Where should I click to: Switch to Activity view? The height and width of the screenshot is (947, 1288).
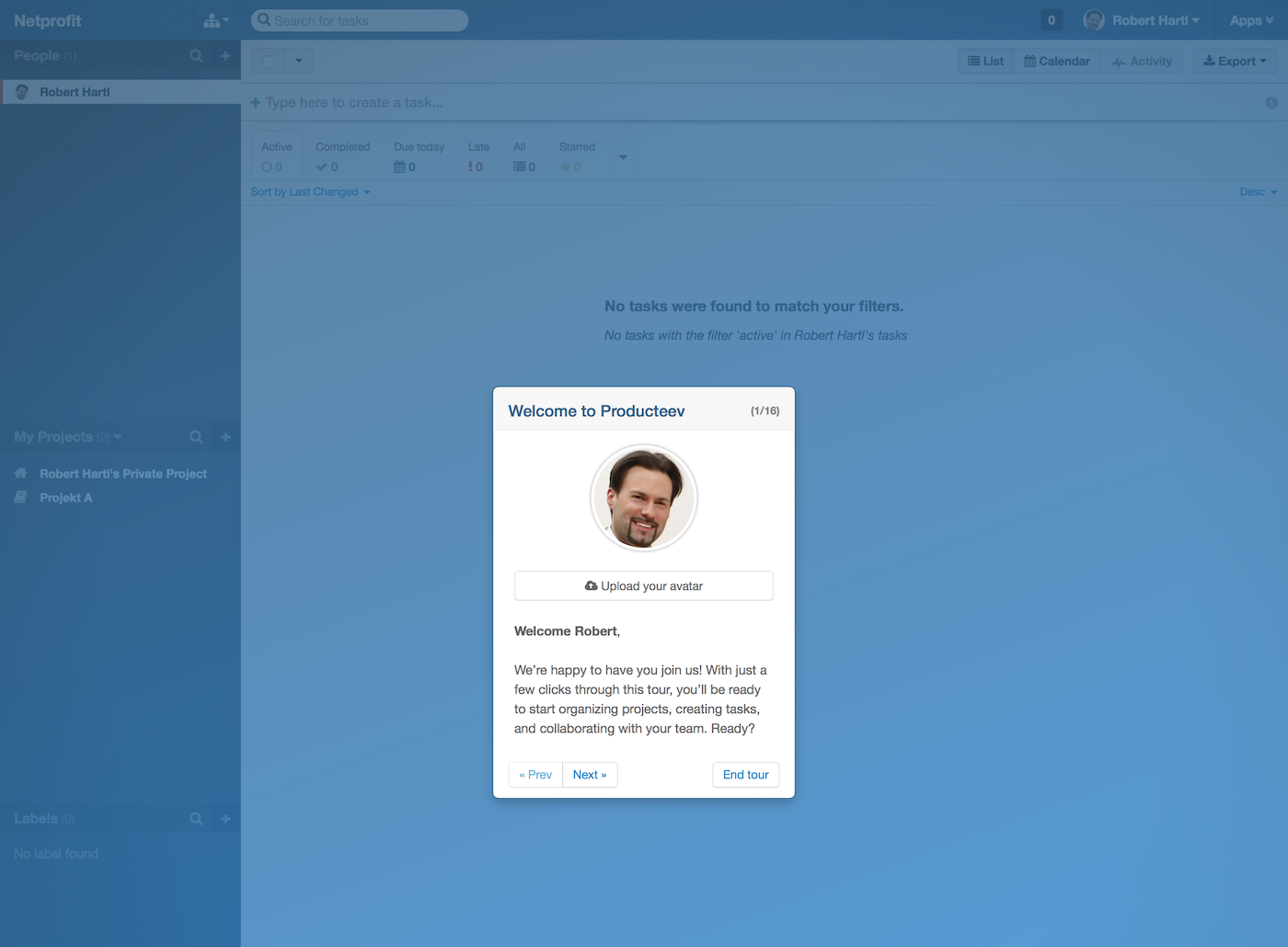pyautogui.click(x=1142, y=61)
